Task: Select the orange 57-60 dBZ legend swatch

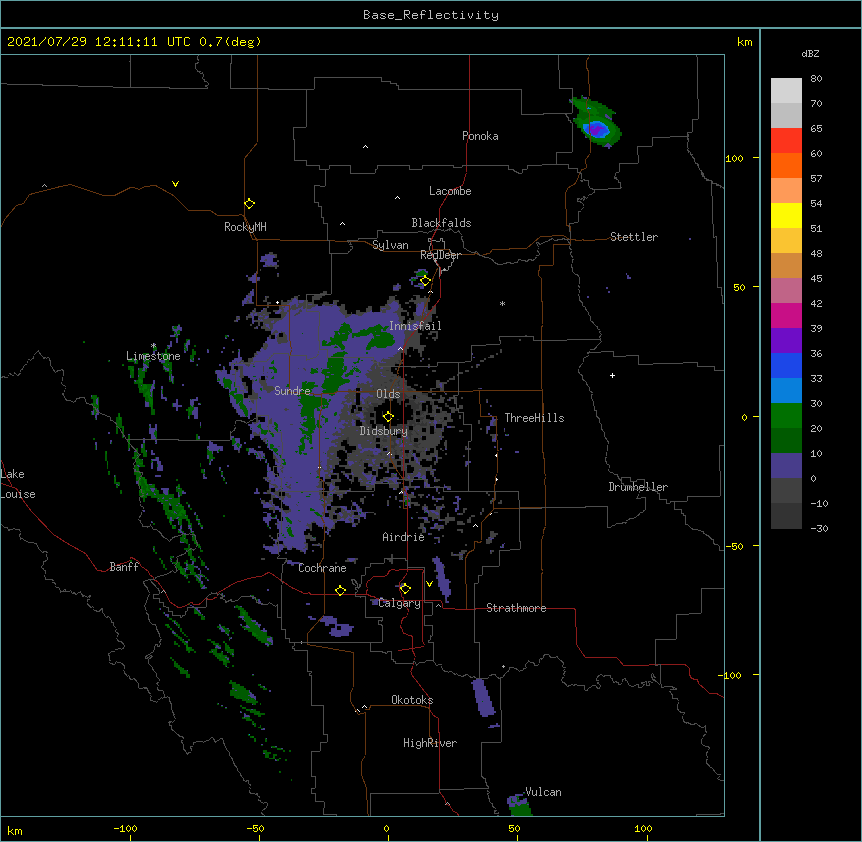Action: coord(786,165)
